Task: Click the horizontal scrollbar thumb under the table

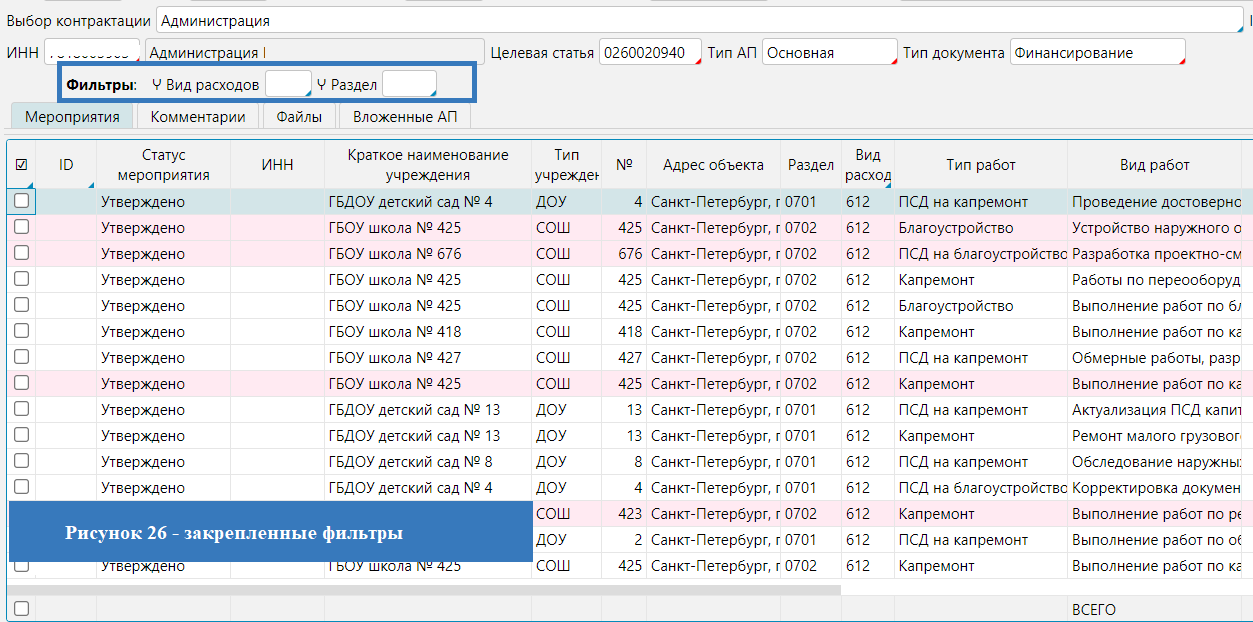Action: (424, 589)
